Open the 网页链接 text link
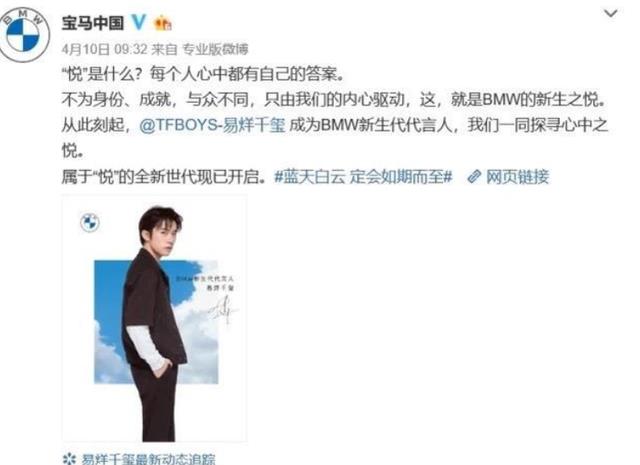The width and height of the screenshot is (640, 465). pos(517,177)
